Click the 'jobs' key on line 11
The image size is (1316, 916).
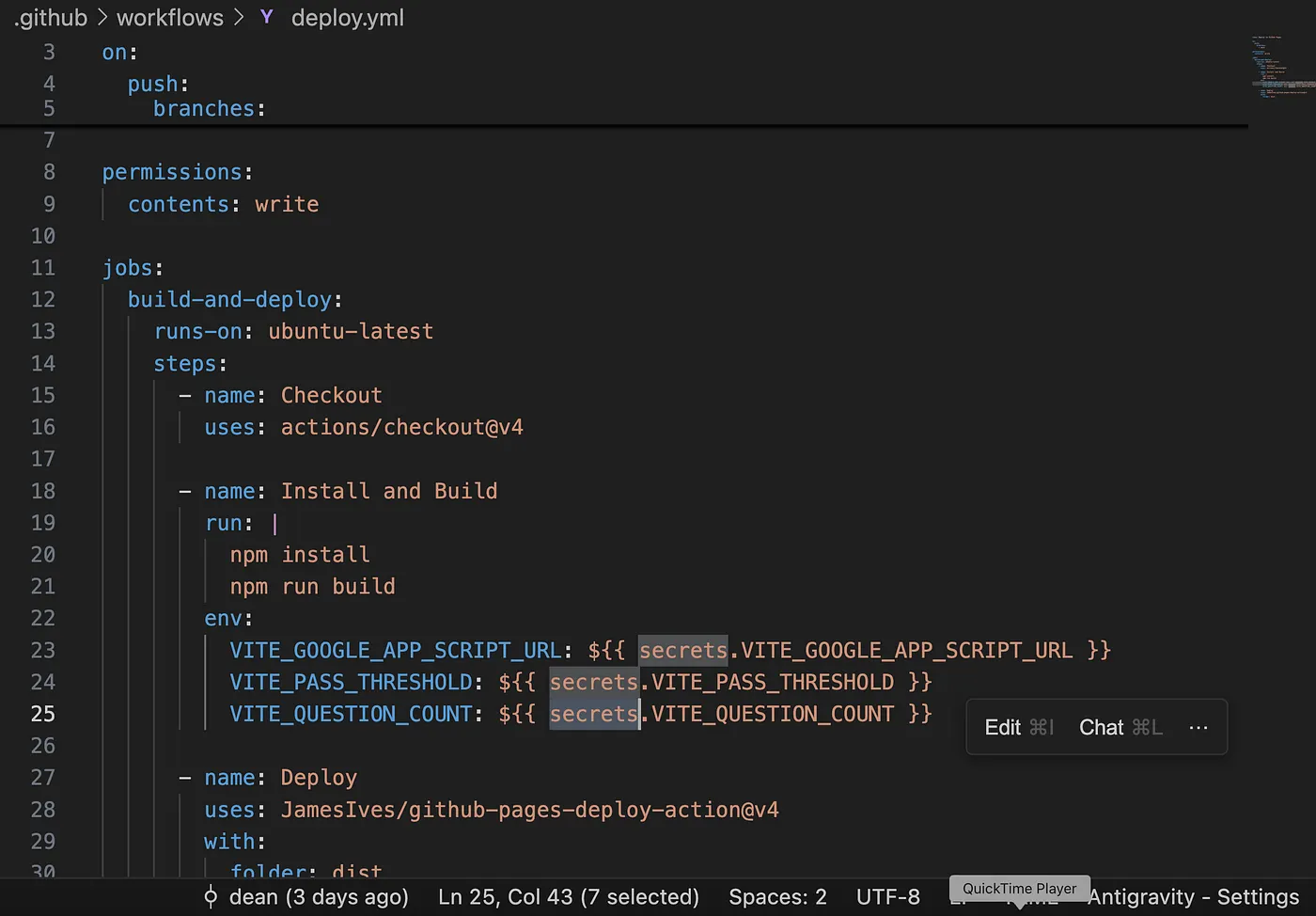(128, 268)
